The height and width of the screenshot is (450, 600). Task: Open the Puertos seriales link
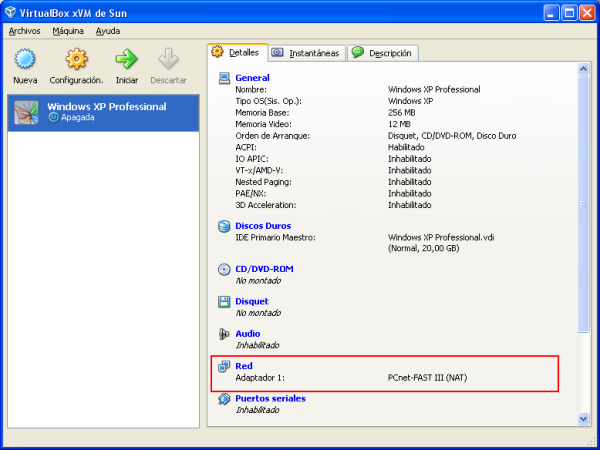pyautogui.click(x=270, y=399)
